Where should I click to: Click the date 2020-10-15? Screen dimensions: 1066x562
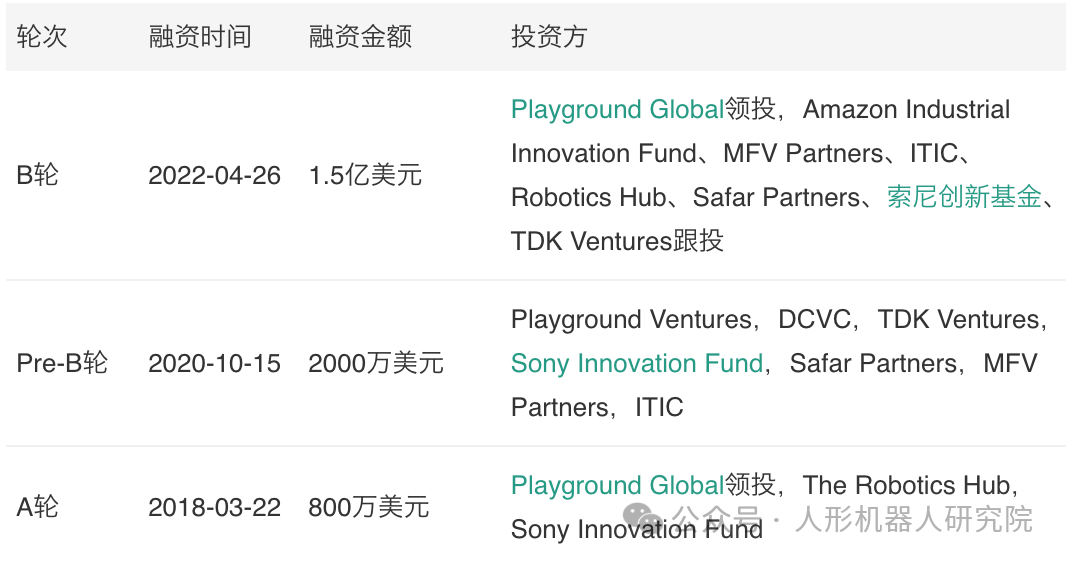pos(214,363)
